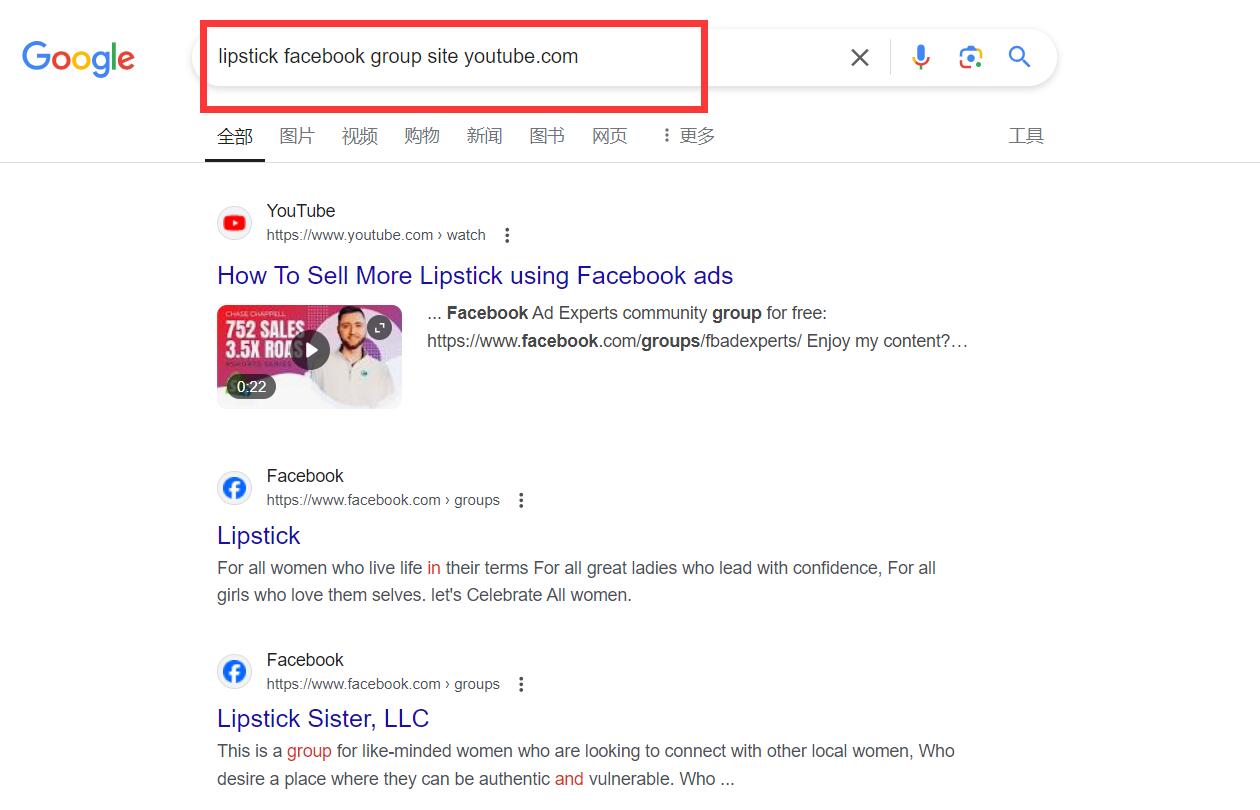Click Facebook favicon beside the Lipstick result

(x=235, y=488)
